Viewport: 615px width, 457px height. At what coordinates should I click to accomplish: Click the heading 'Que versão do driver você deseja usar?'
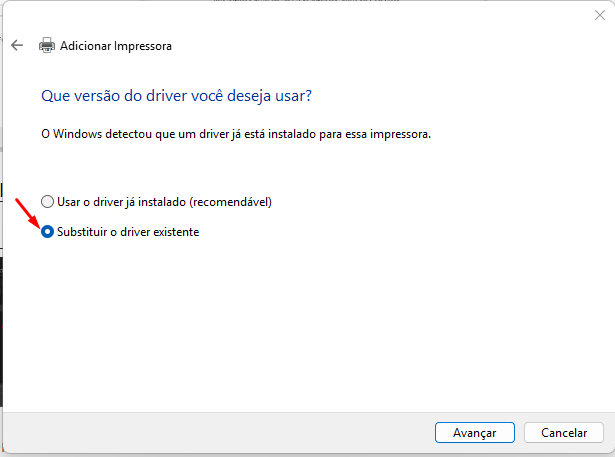tap(176, 96)
